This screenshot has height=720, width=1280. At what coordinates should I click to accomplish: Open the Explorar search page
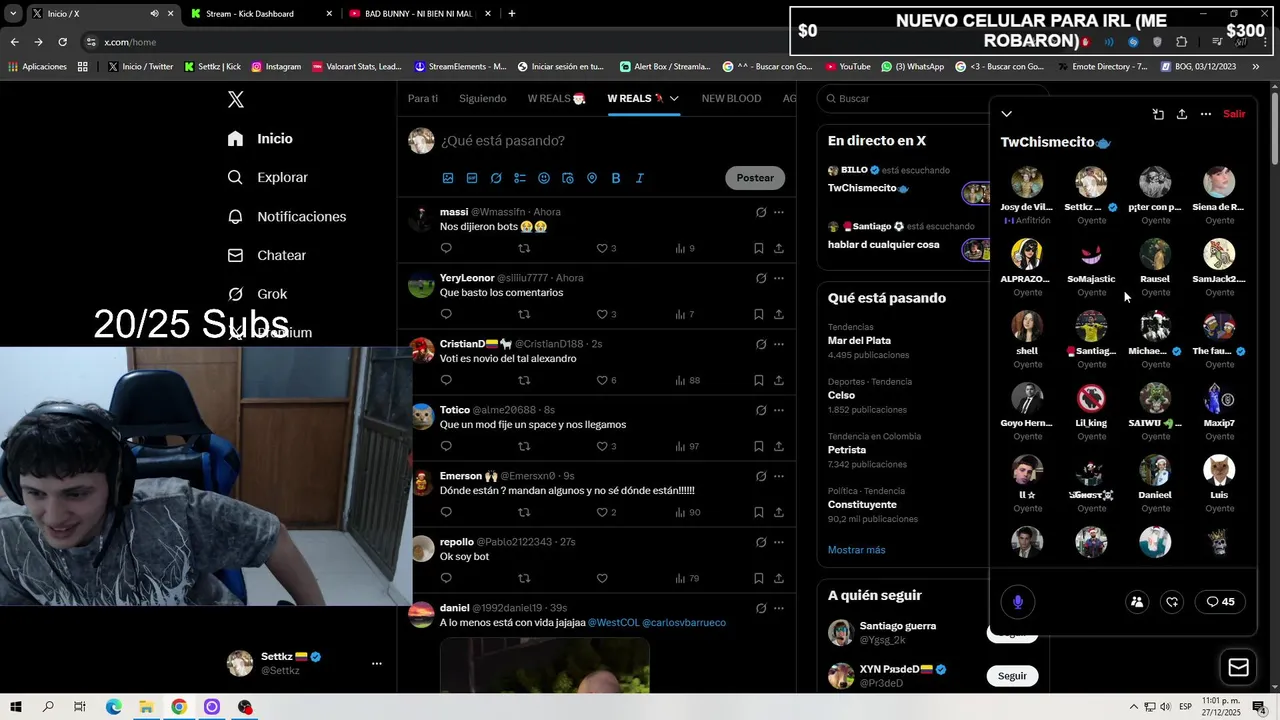click(x=267, y=177)
